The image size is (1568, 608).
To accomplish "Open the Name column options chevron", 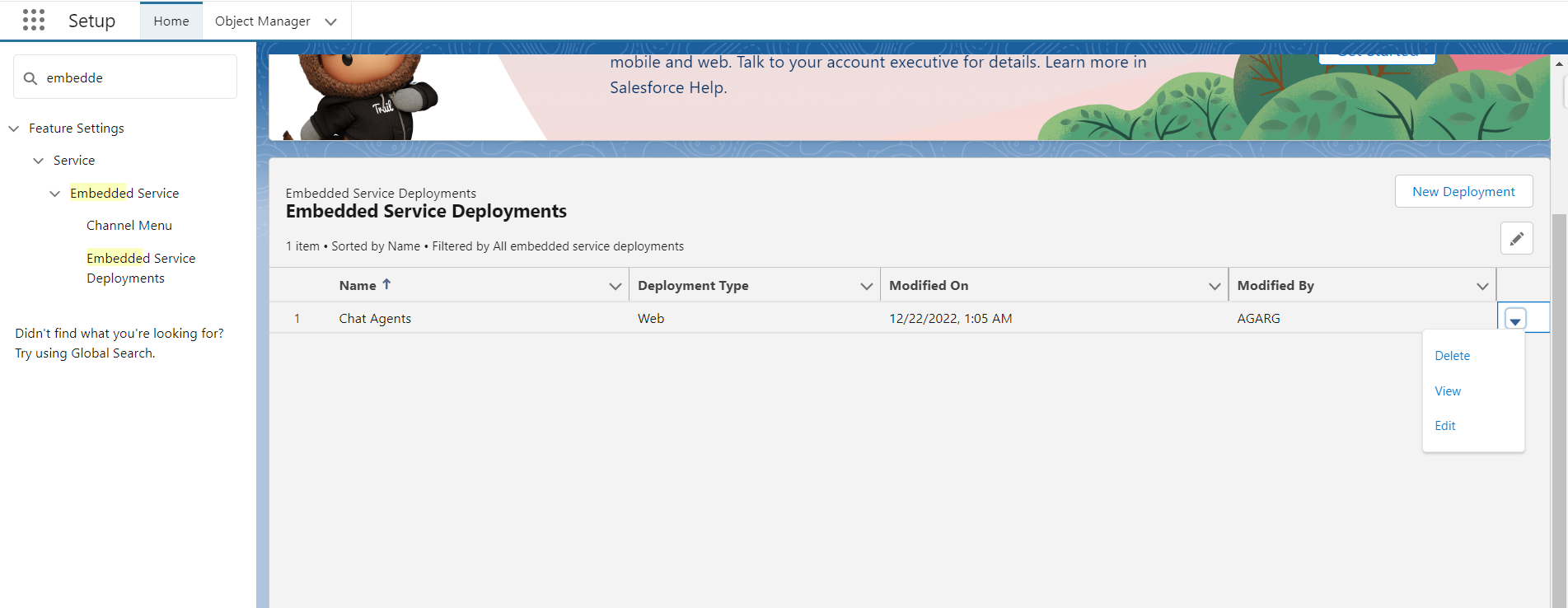I will coord(615,286).
